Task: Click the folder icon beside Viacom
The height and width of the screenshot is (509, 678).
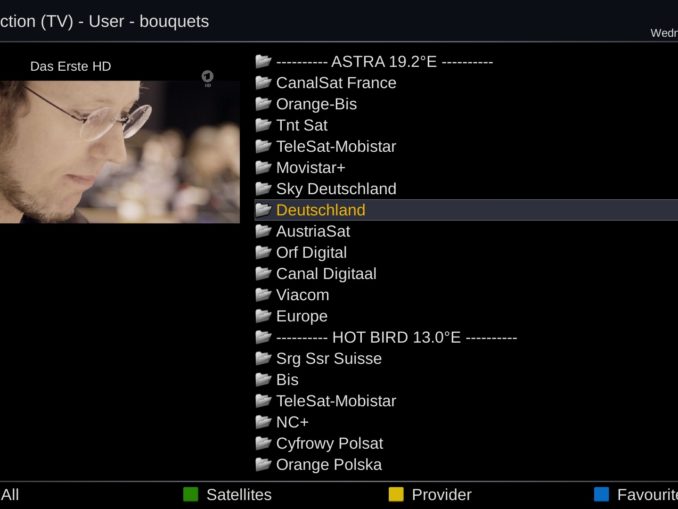Action: [263, 294]
